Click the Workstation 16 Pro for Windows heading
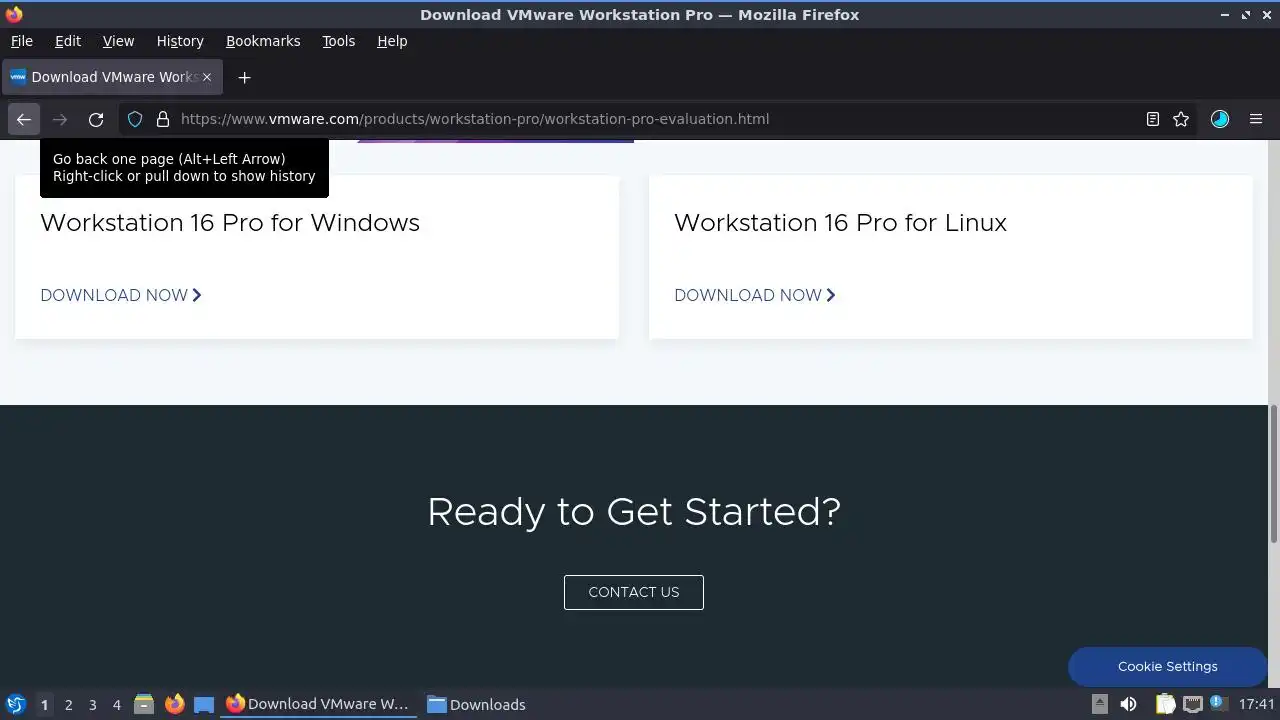This screenshot has height=720, width=1280. pos(230,222)
